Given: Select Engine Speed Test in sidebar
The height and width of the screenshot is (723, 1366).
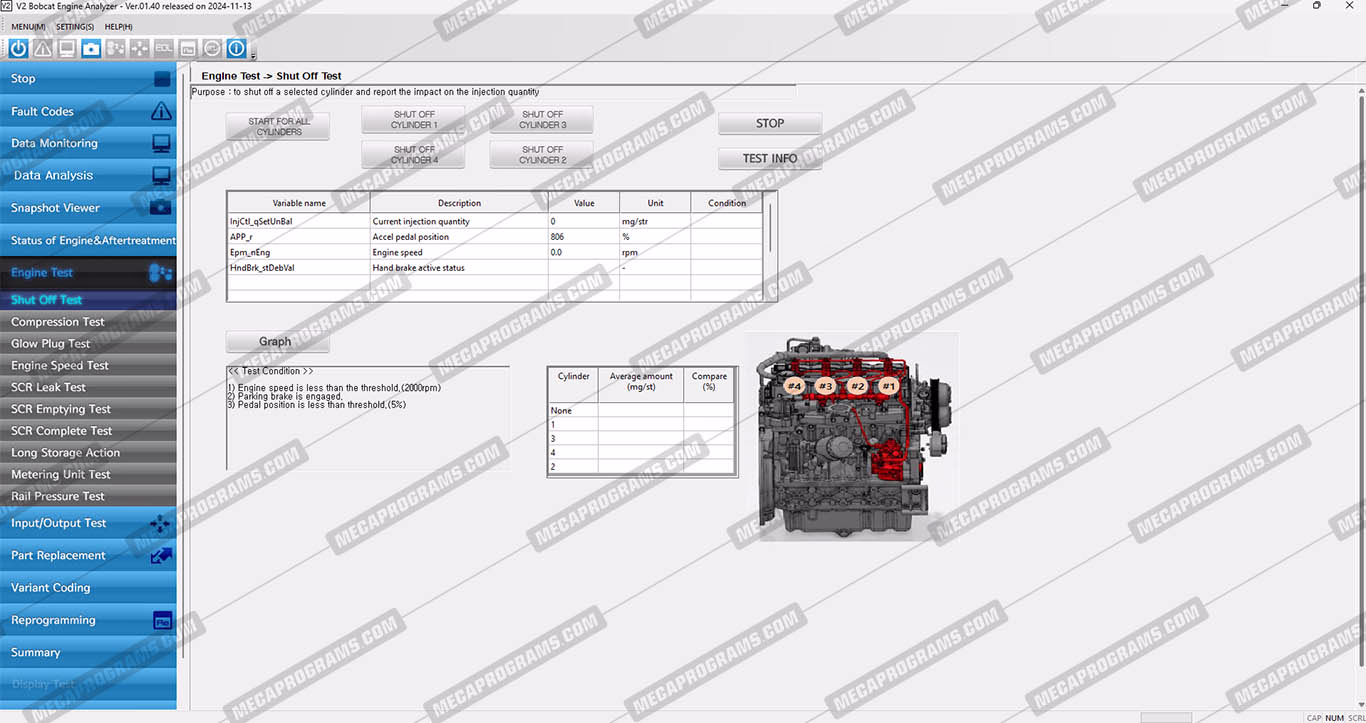Looking at the screenshot, I should 88,366.
